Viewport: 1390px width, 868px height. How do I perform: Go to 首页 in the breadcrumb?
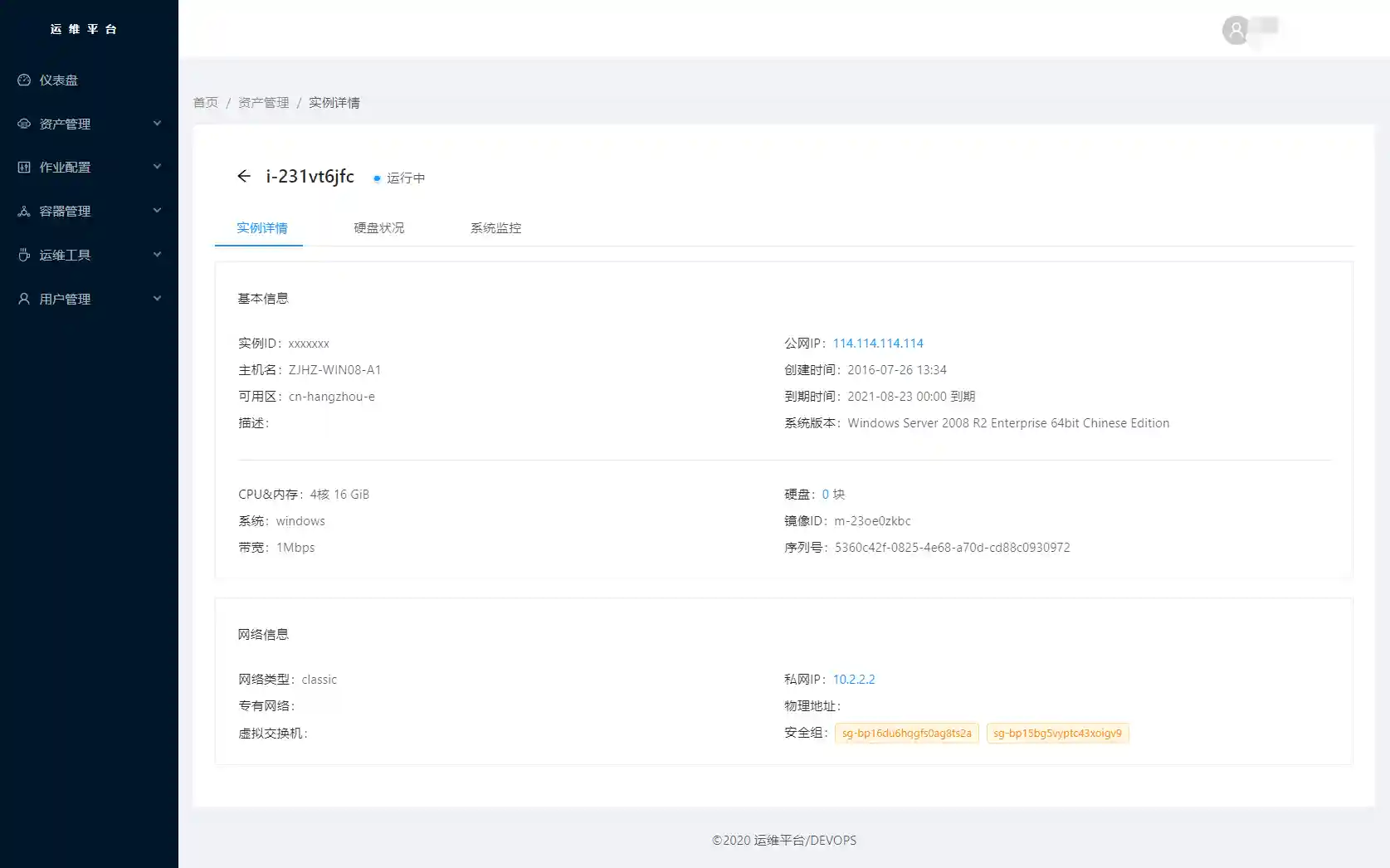206,103
